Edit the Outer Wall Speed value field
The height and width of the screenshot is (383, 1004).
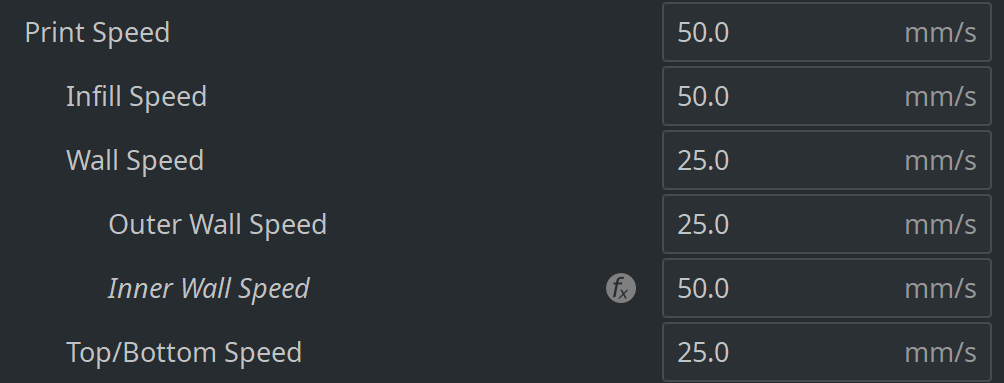(827, 224)
